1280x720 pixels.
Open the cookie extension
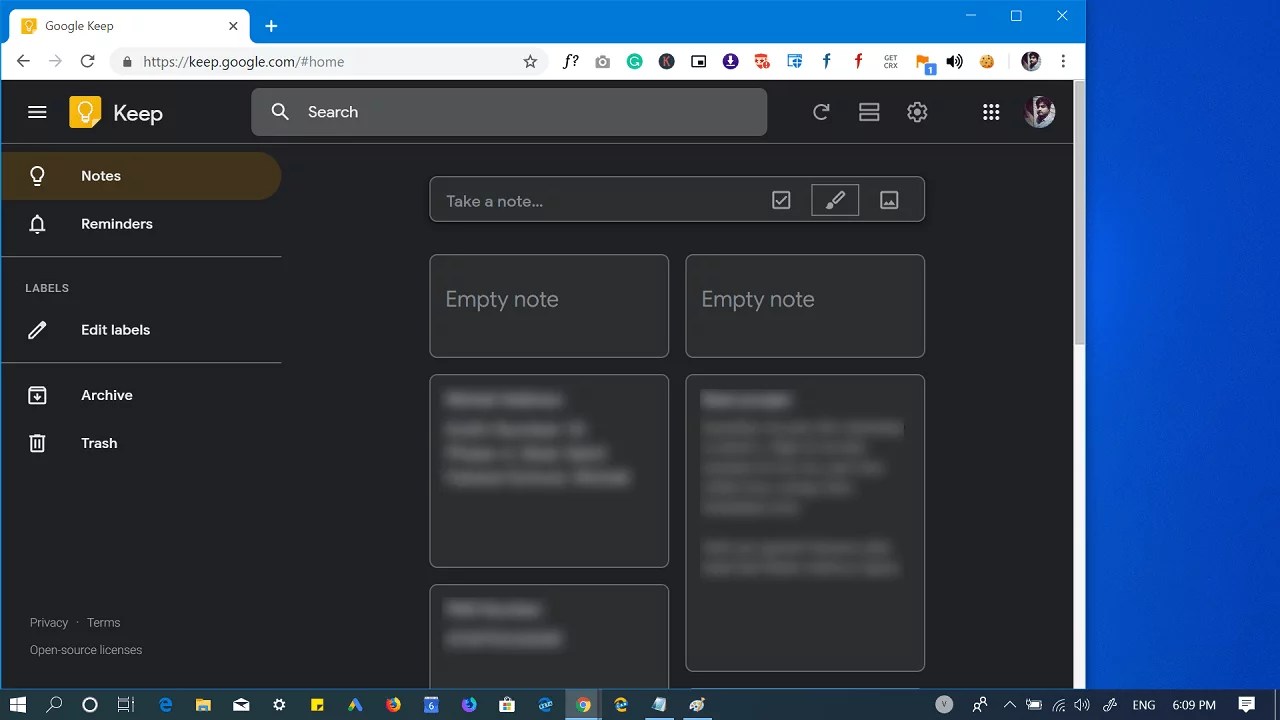point(987,61)
